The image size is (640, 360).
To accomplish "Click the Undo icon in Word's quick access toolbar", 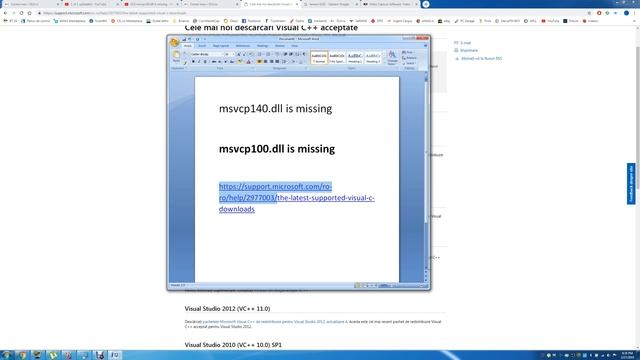I will coord(189,39).
